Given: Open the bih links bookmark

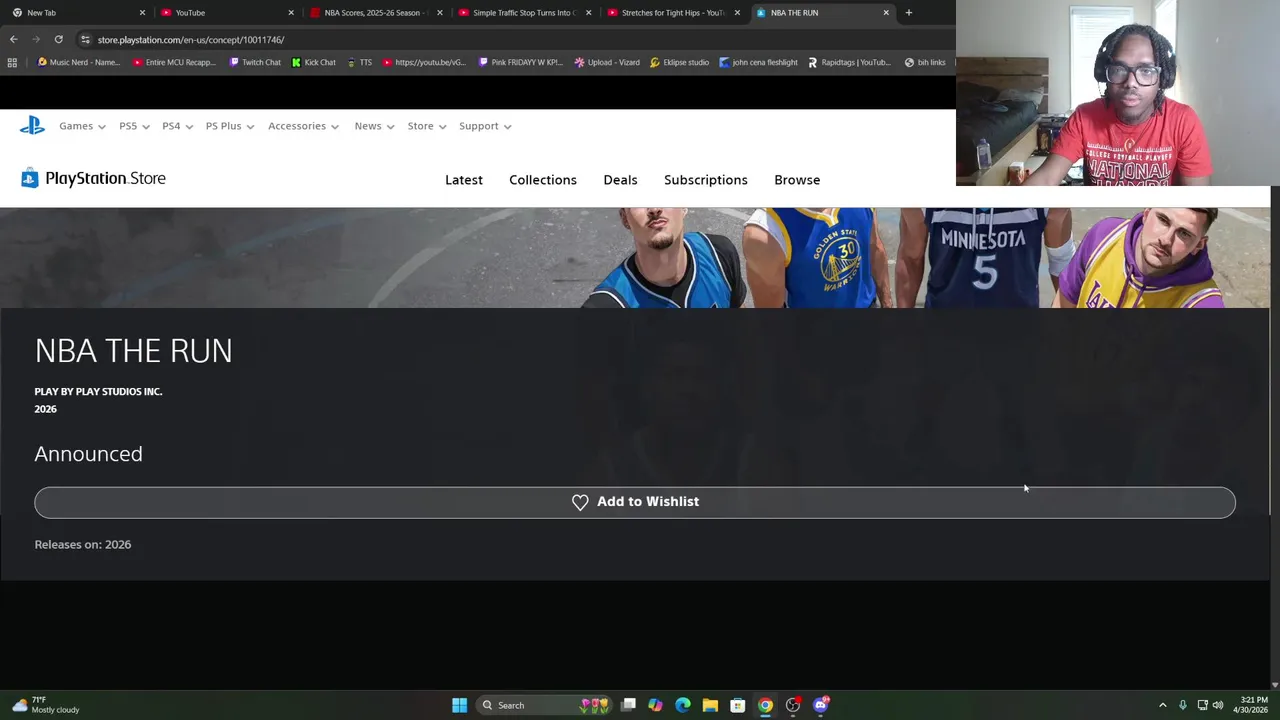Looking at the screenshot, I should (x=924, y=62).
